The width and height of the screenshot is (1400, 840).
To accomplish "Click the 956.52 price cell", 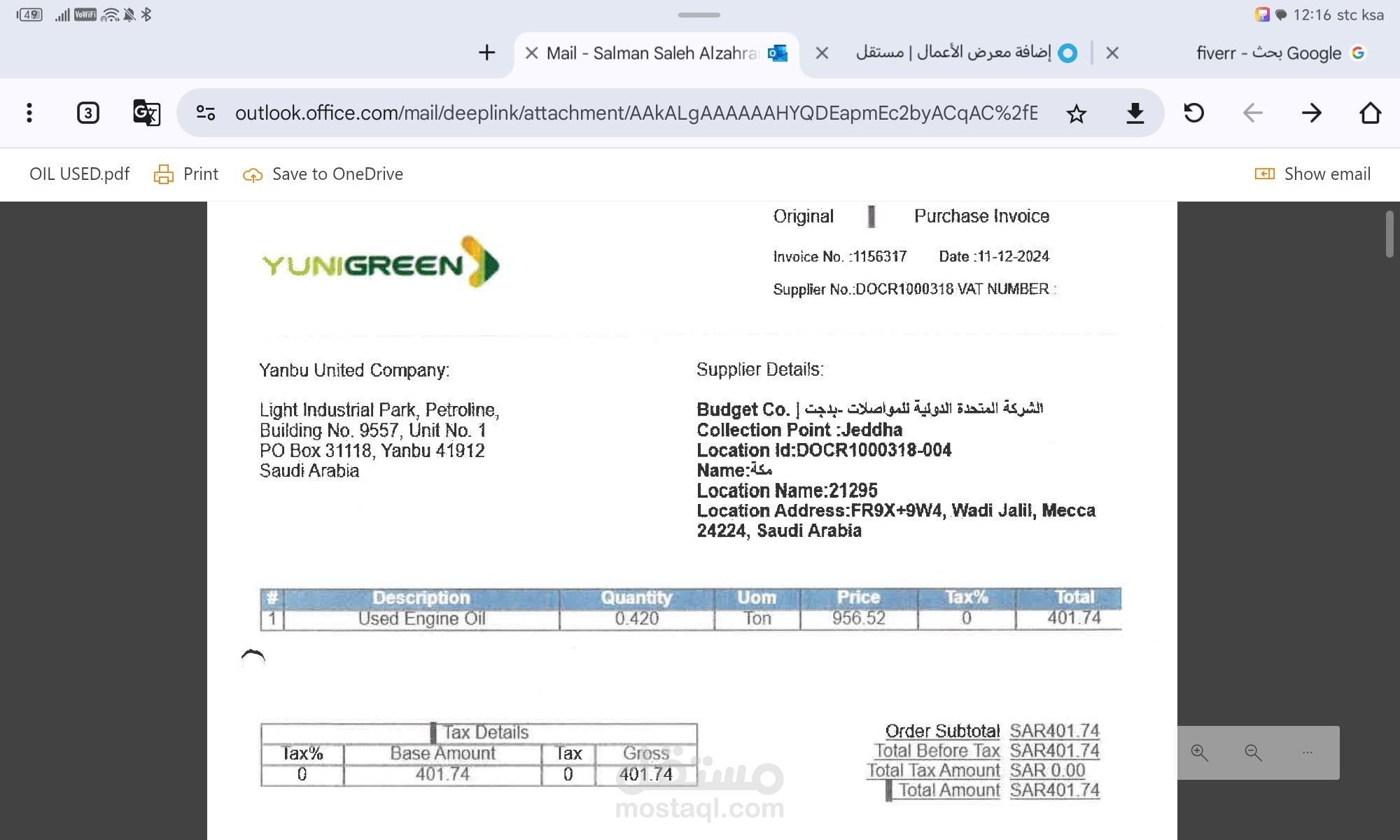I will [x=859, y=619].
